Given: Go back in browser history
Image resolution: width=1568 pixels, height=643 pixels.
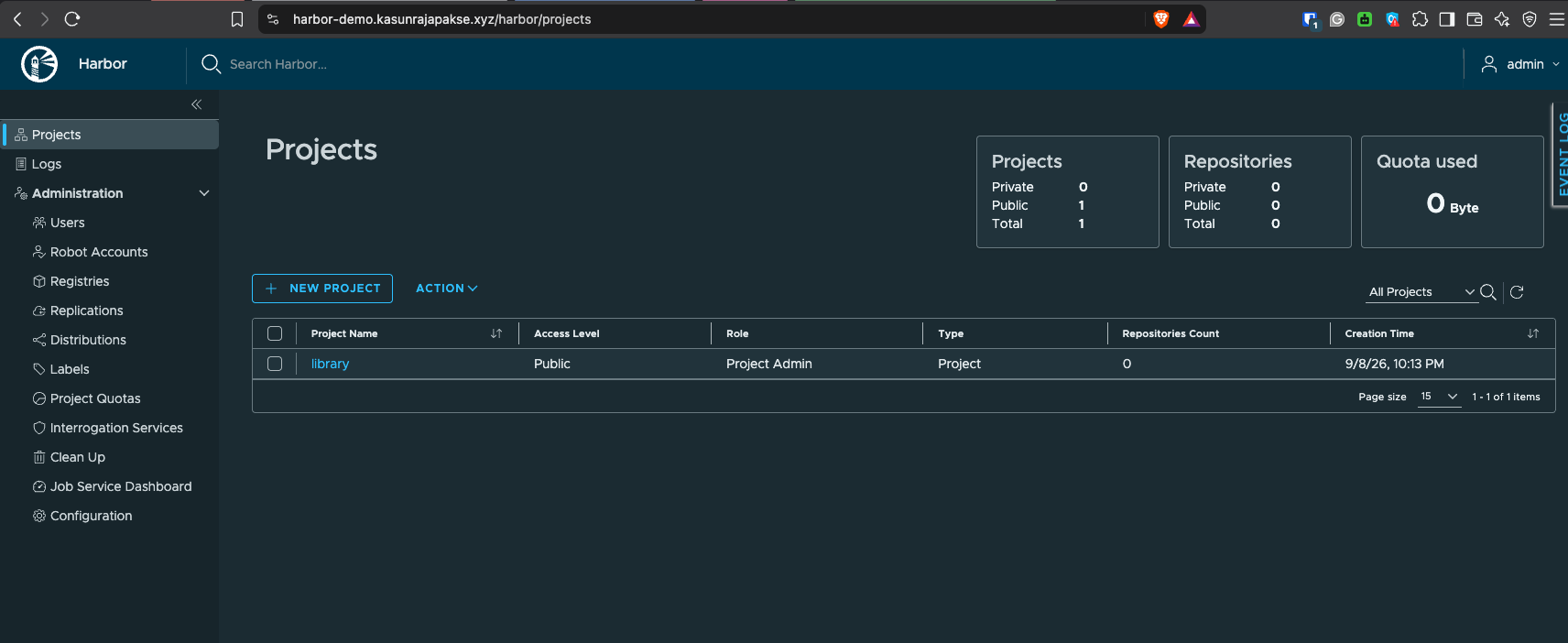Looking at the screenshot, I should 17,19.
